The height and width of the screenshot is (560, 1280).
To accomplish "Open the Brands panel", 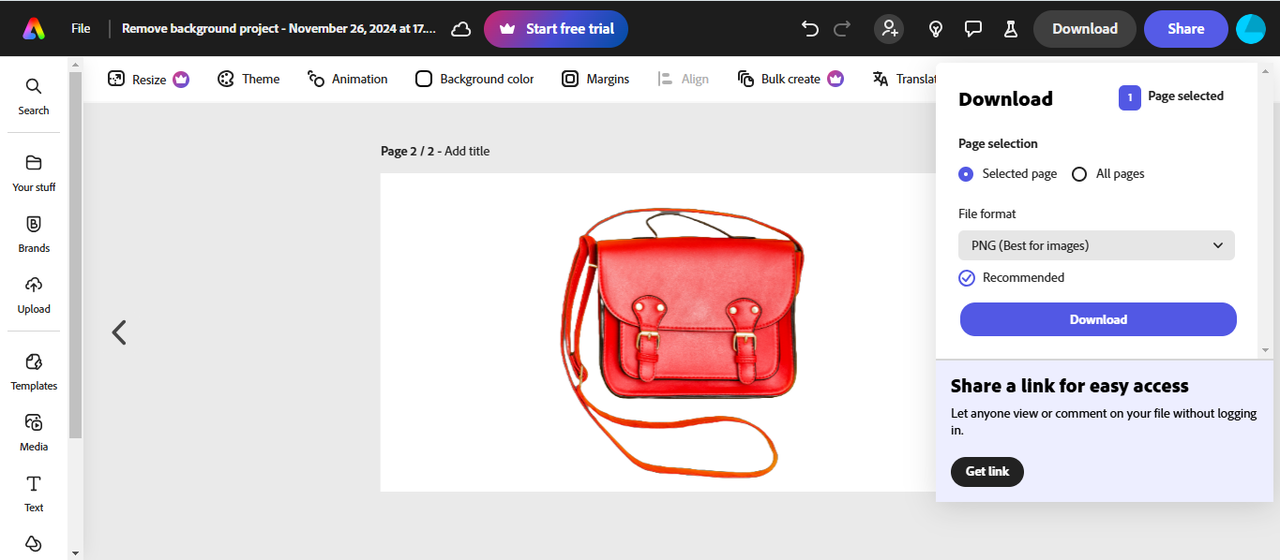I will pyautogui.click(x=34, y=234).
